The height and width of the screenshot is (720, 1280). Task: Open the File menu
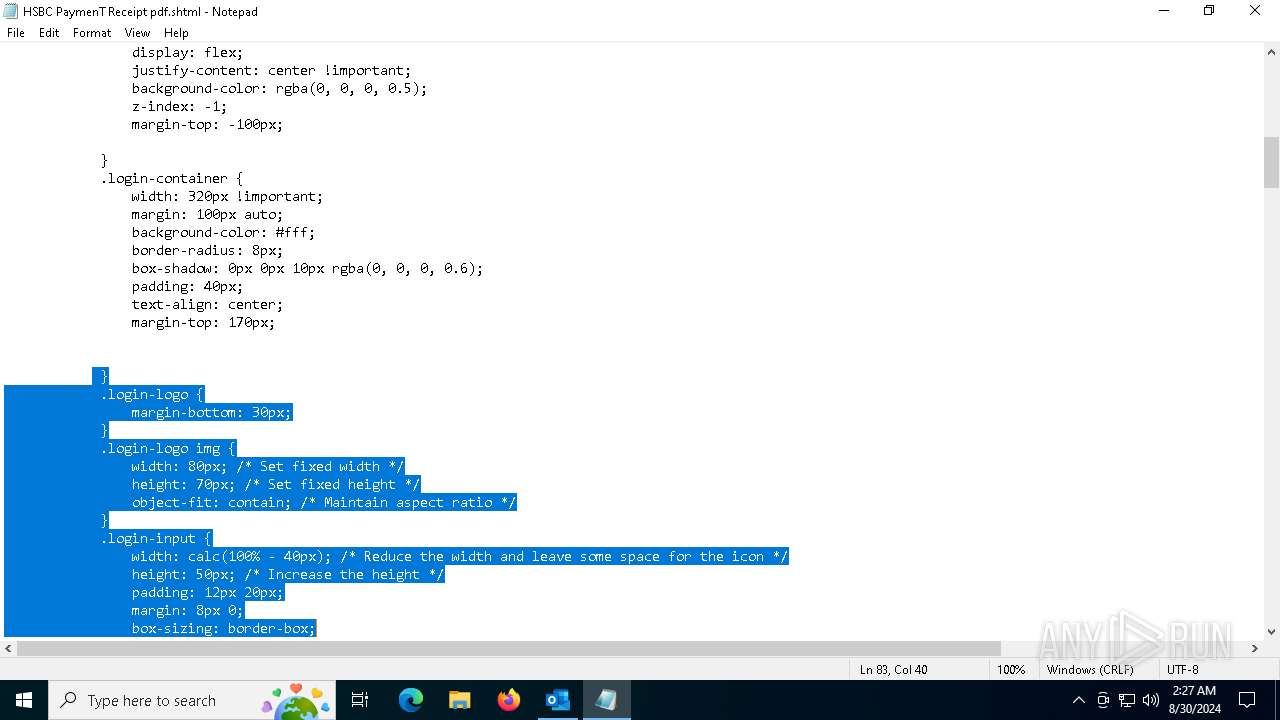[16, 33]
